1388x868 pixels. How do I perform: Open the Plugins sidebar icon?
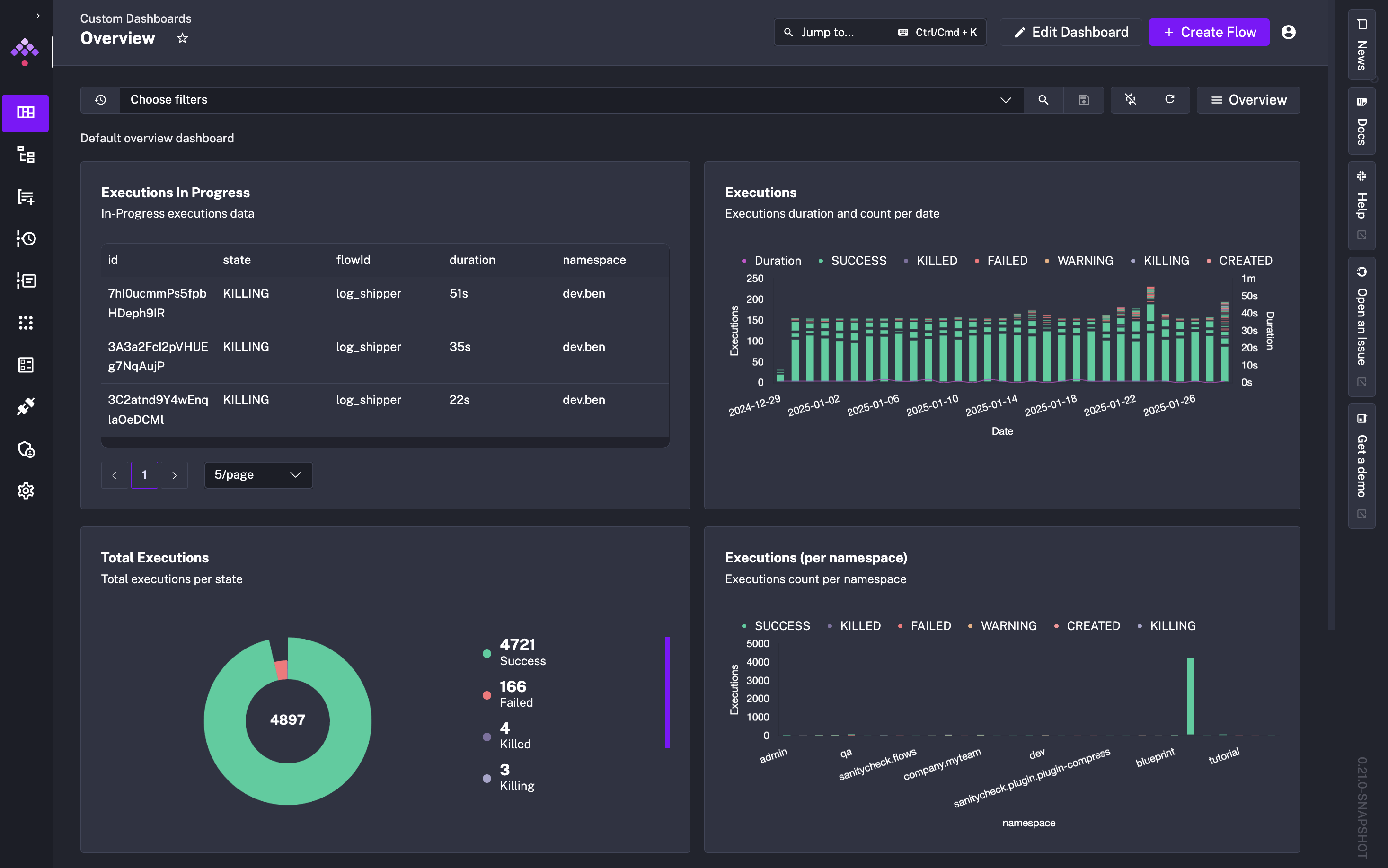coord(25,407)
